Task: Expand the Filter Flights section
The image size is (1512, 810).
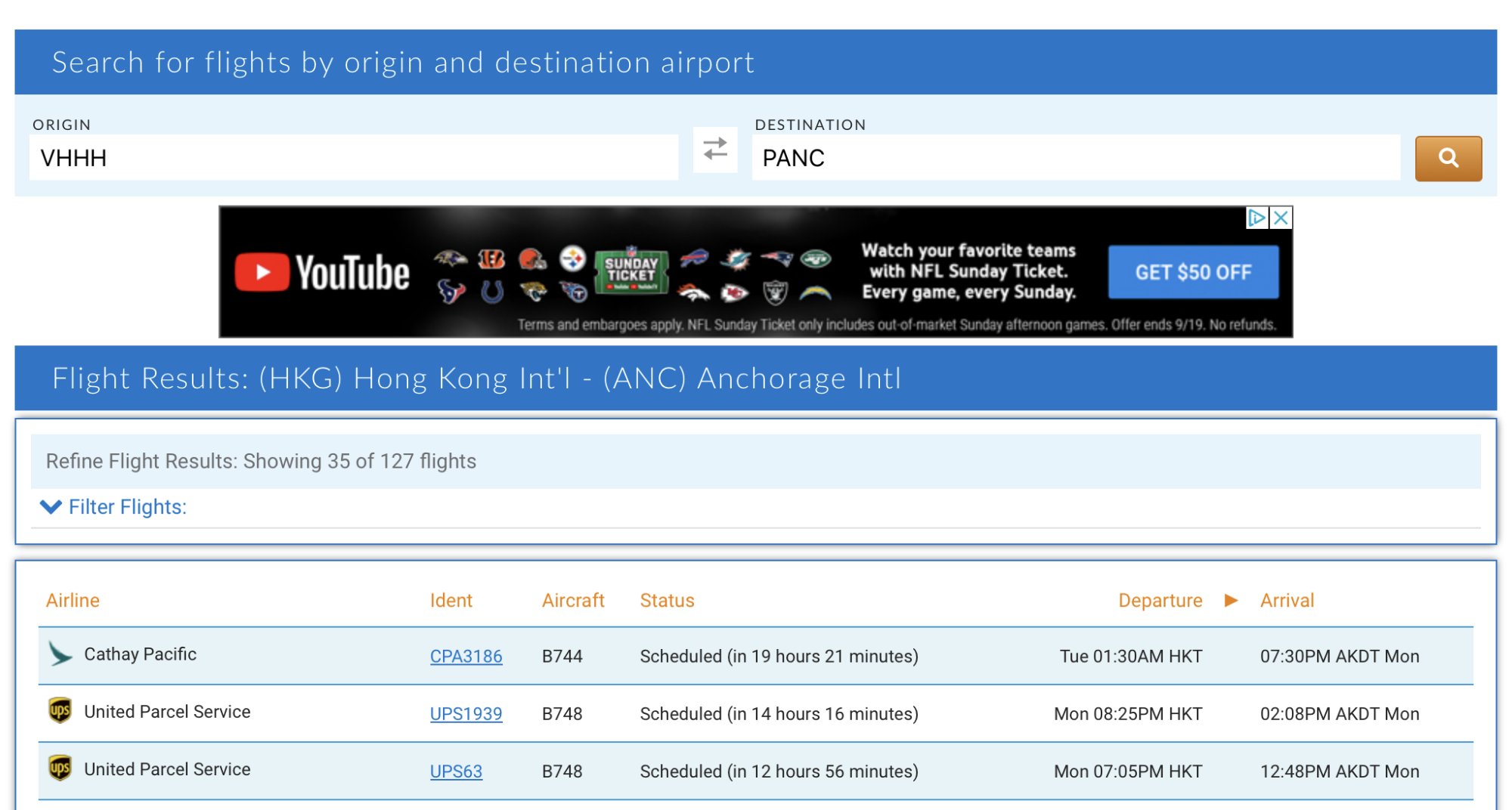Action: coord(127,507)
